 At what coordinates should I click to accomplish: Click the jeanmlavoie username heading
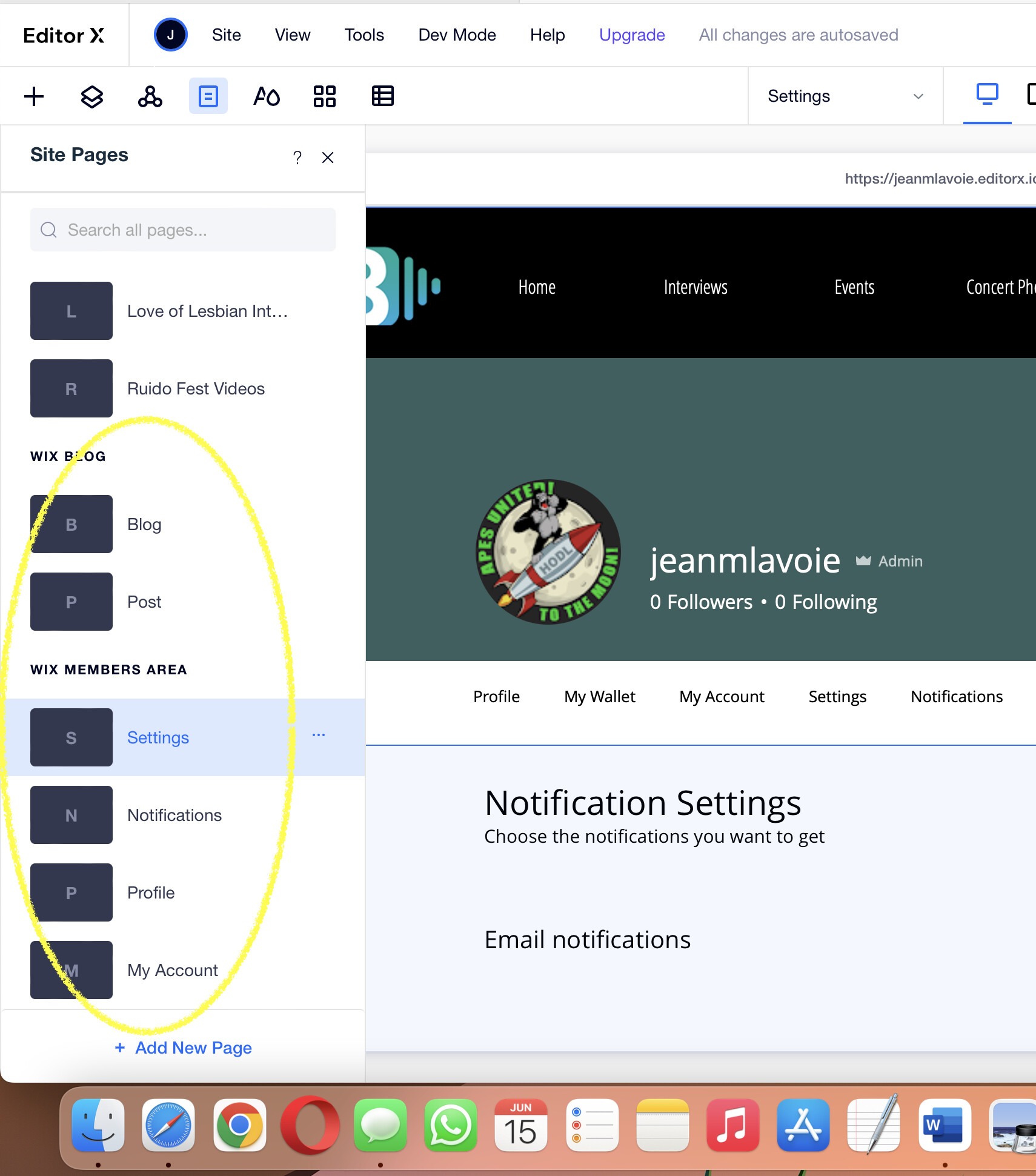coord(745,560)
